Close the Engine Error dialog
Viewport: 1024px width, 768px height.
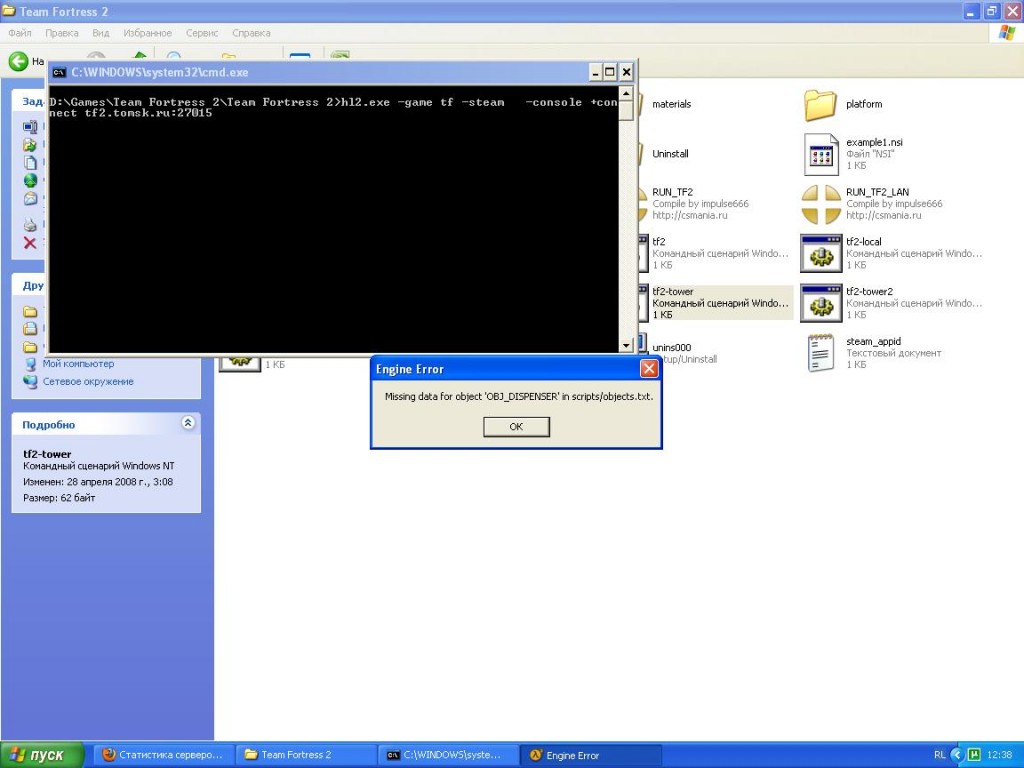[x=648, y=369]
